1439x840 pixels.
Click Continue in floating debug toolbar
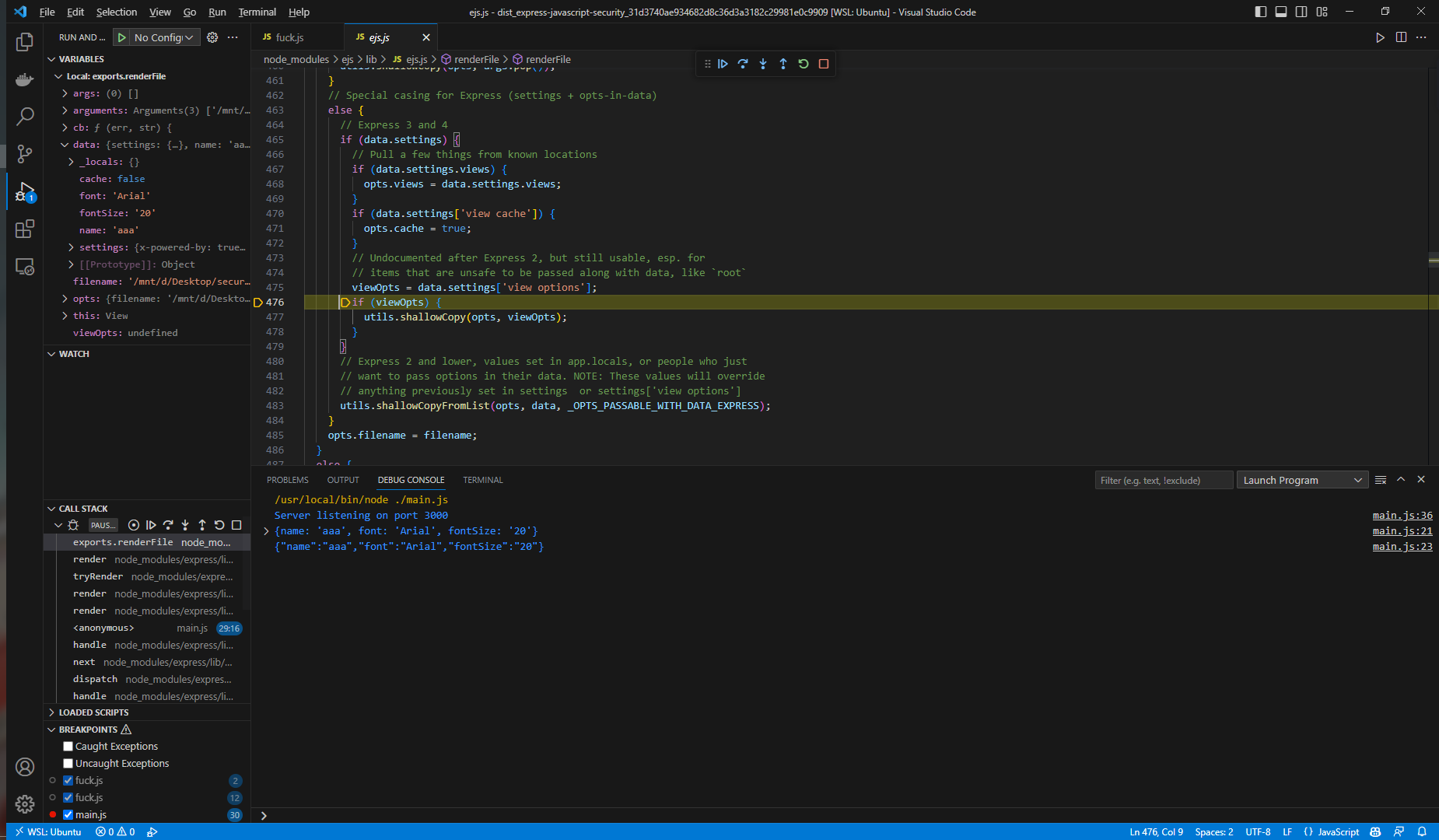tap(723, 64)
